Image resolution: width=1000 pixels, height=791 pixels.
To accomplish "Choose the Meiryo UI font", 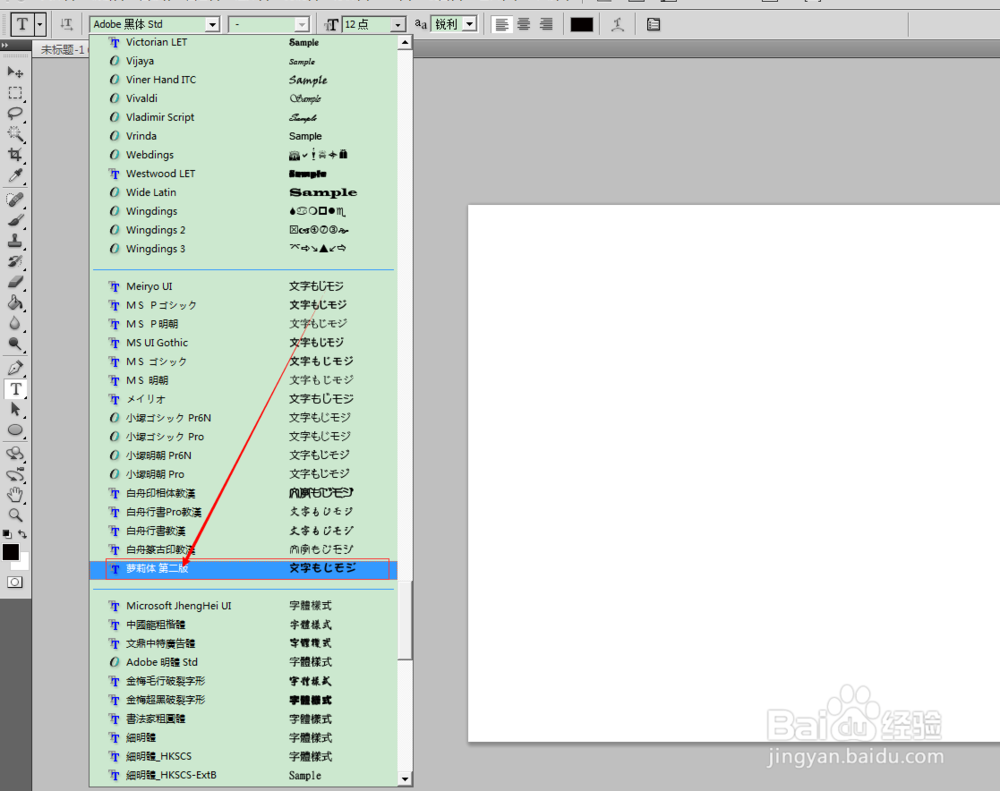I will (x=244, y=286).
